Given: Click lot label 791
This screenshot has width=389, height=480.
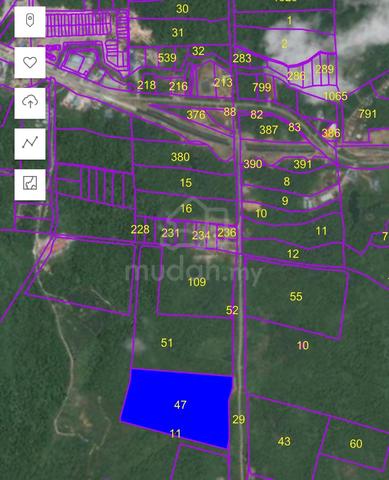Looking at the screenshot, I should pos(368,114).
